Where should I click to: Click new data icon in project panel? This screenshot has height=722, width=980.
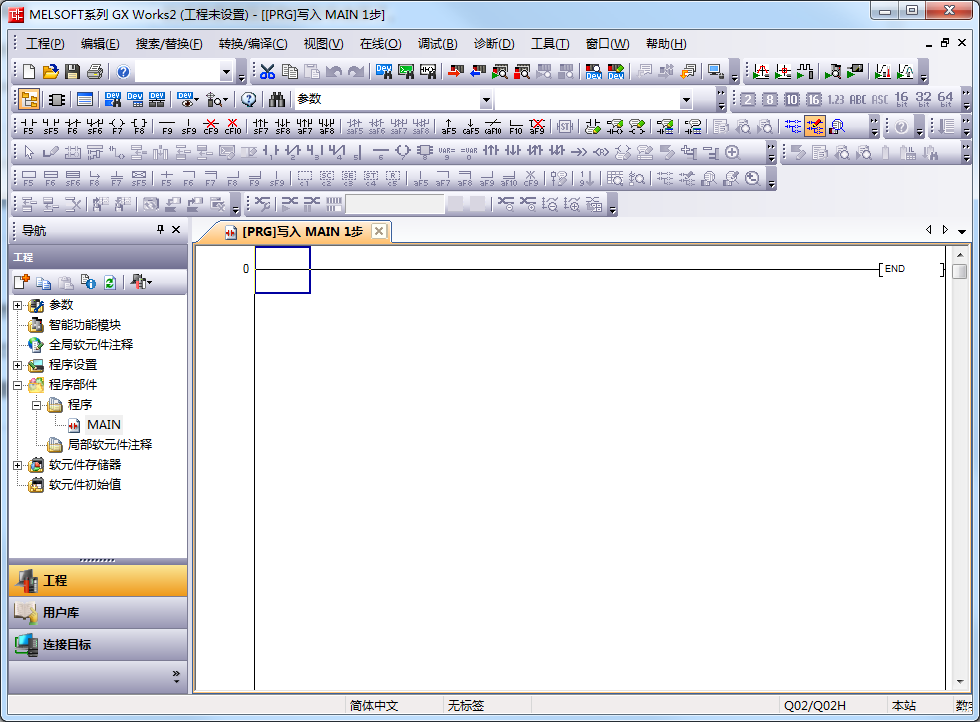point(22,283)
